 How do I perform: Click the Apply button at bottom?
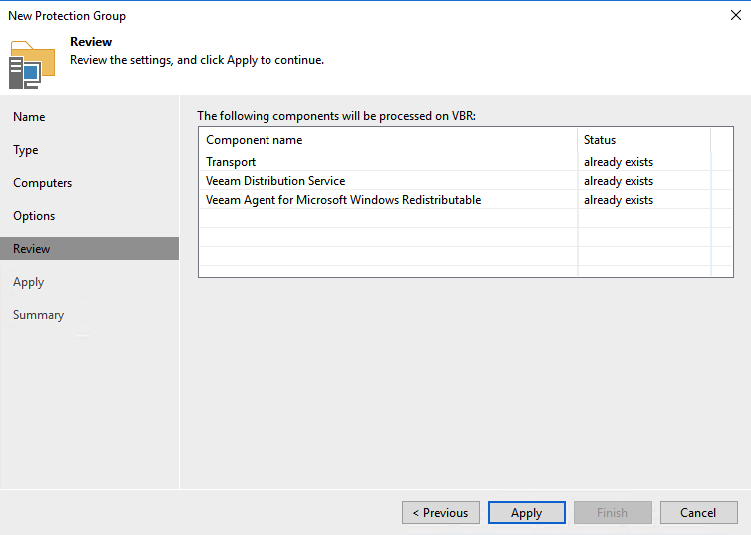(x=526, y=513)
